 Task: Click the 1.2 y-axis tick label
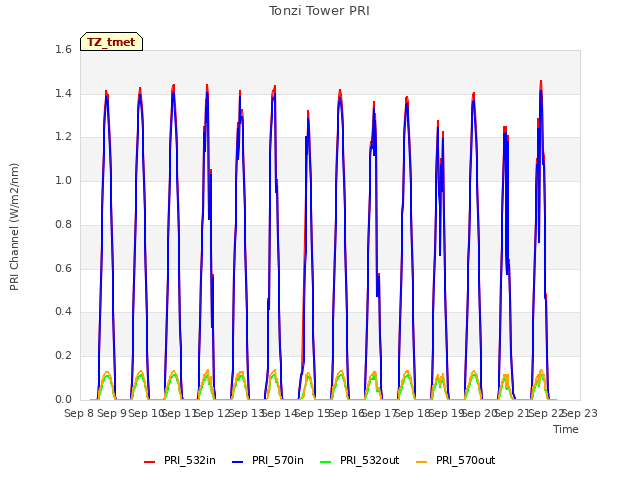[63, 137]
